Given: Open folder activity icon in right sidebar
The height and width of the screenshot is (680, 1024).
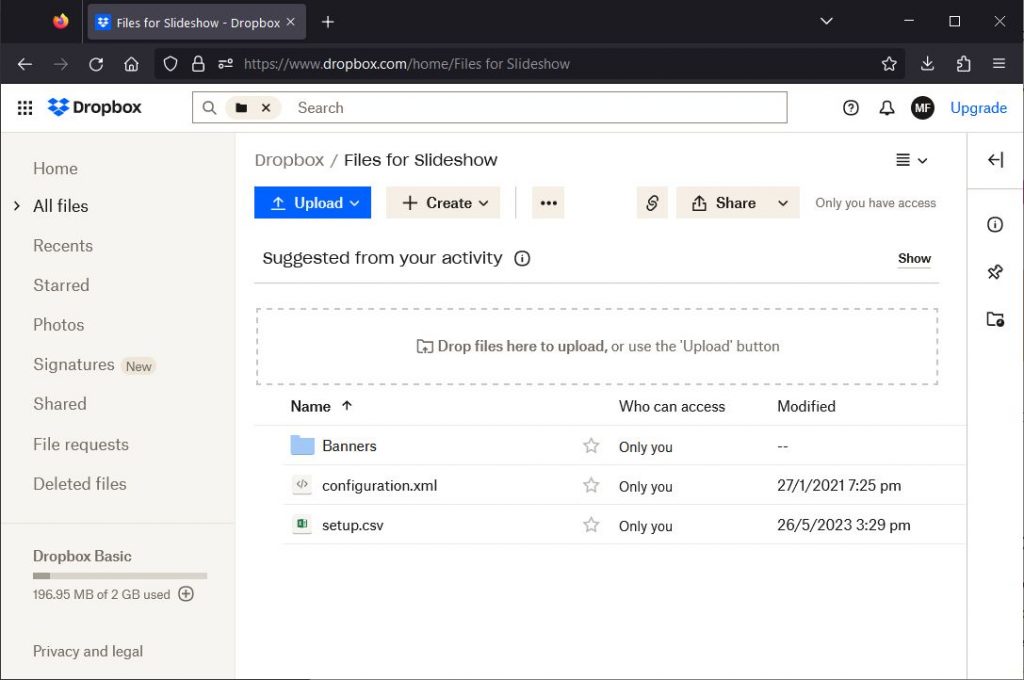Looking at the screenshot, I should pos(995,320).
